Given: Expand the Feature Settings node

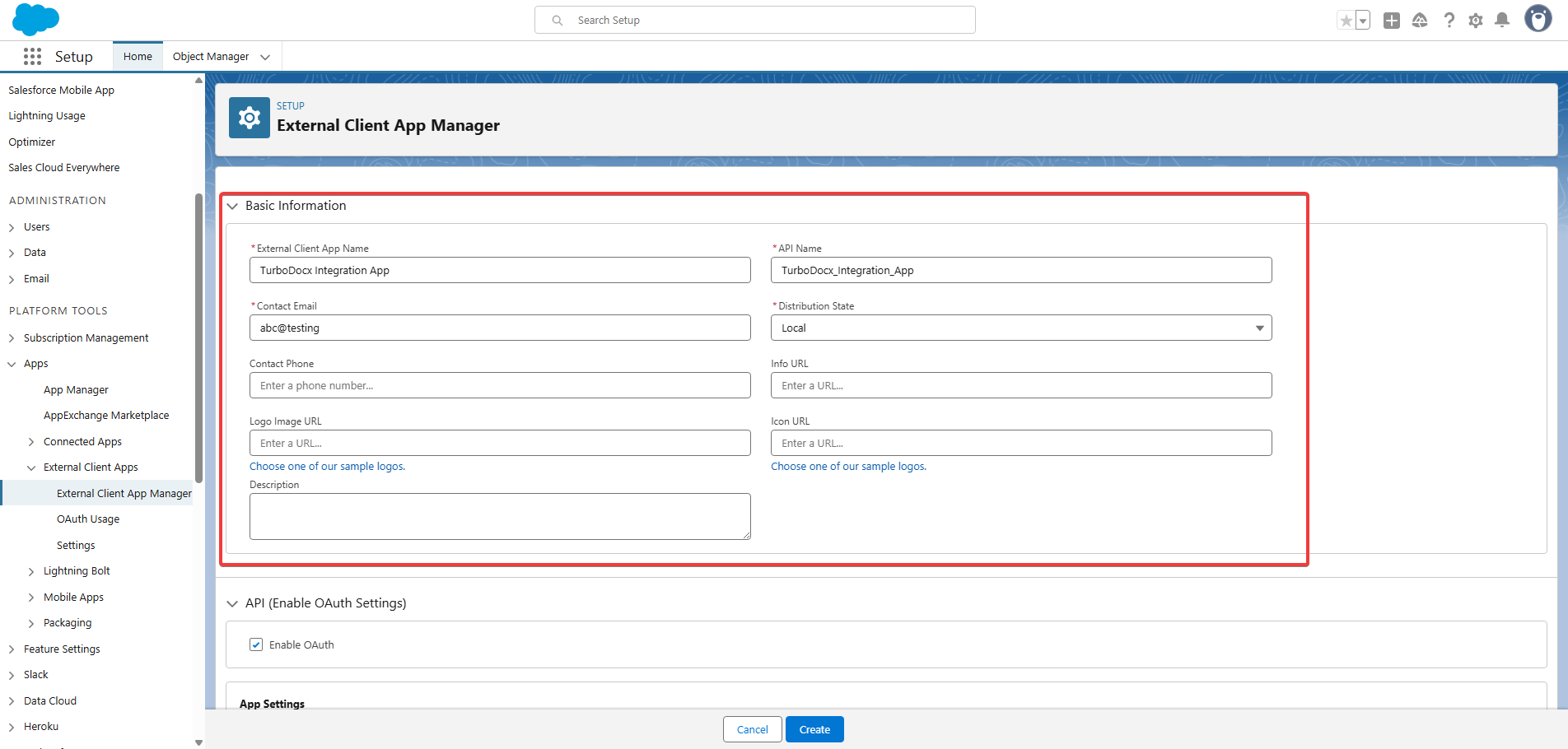Looking at the screenshot, I should (x=12, y=649).
